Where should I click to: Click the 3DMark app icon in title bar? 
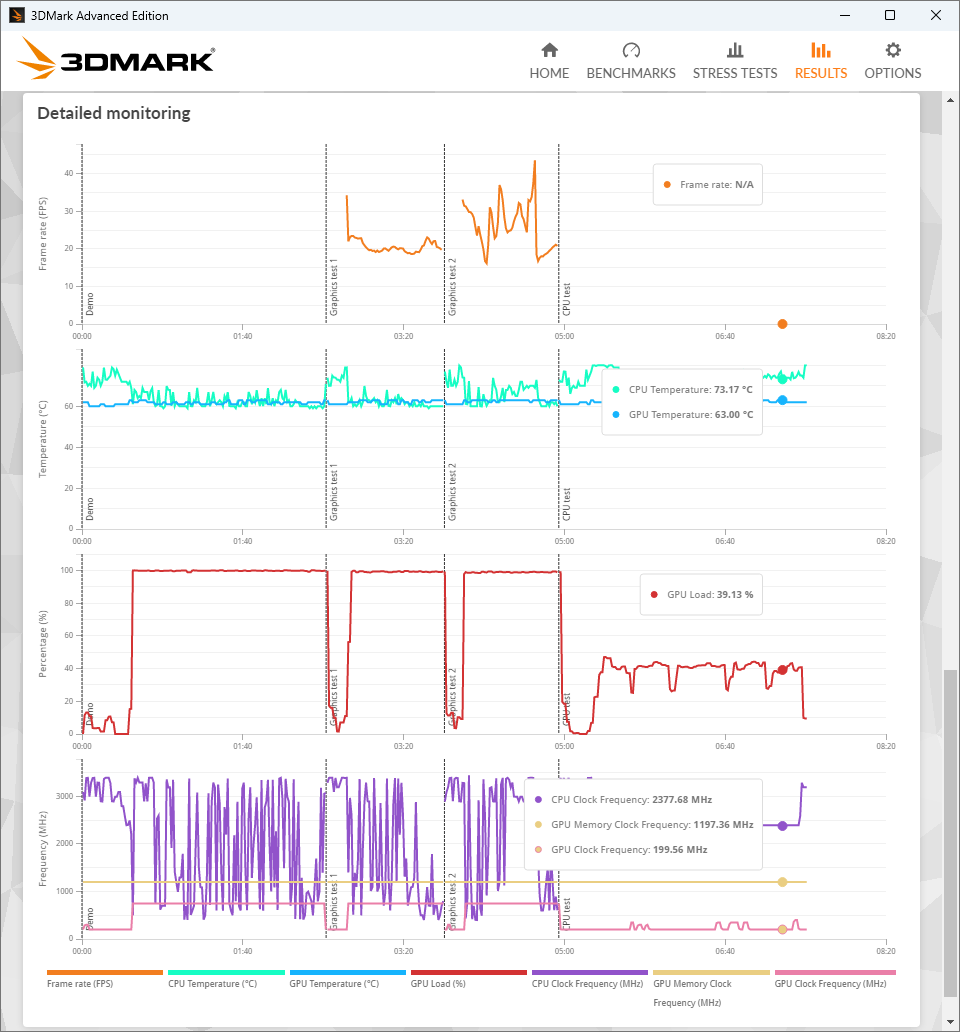click(17, 15)
